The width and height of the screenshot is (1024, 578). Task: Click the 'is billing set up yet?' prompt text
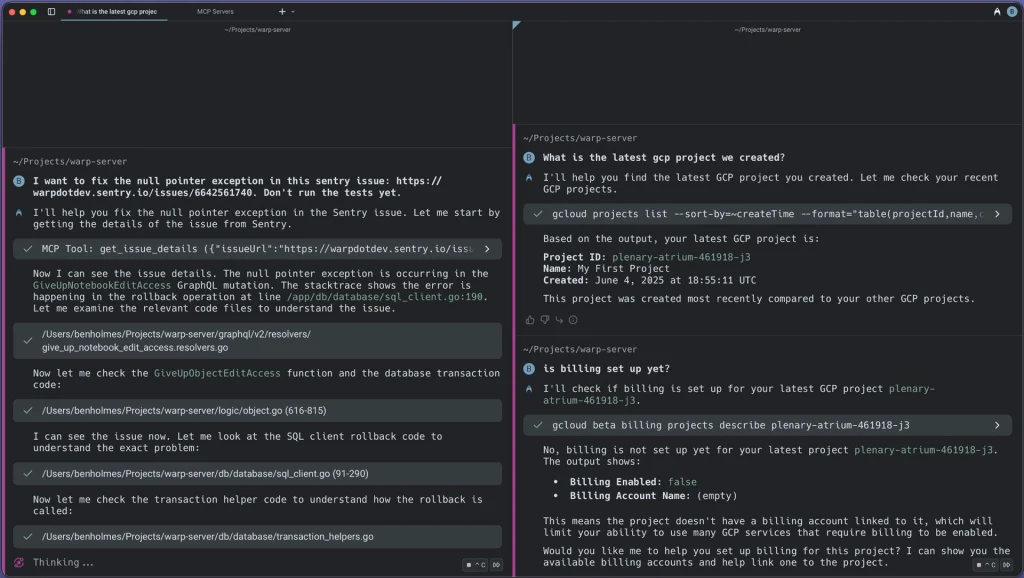(606, 369)
